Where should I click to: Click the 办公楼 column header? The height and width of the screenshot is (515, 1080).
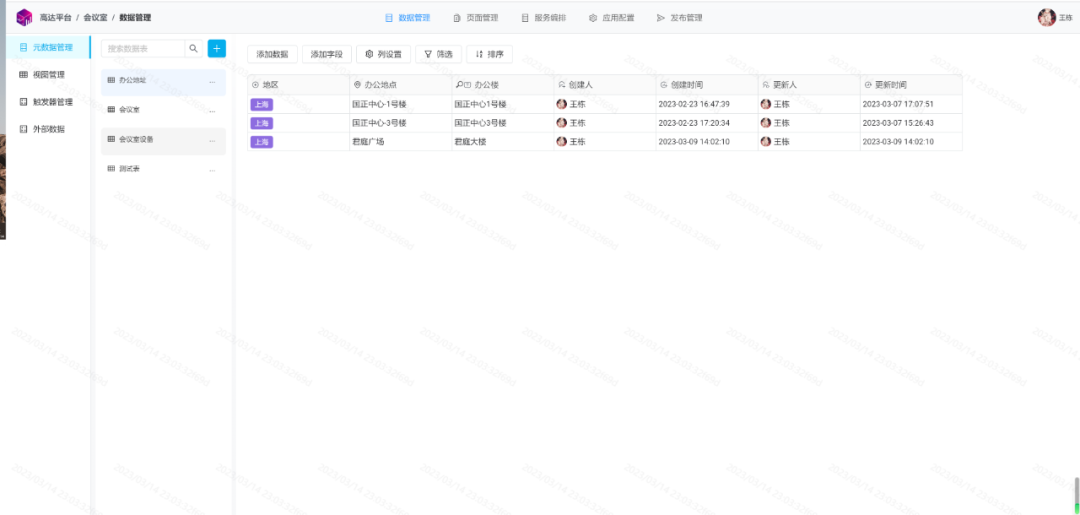[x=502, y=85]
